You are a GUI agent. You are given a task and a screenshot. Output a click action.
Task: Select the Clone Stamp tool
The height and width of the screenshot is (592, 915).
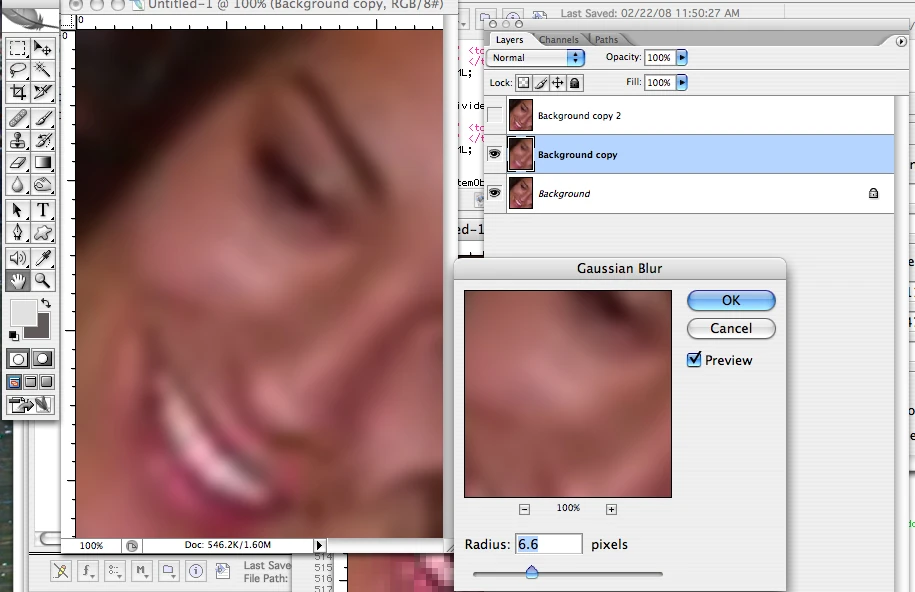coord(18,141)
